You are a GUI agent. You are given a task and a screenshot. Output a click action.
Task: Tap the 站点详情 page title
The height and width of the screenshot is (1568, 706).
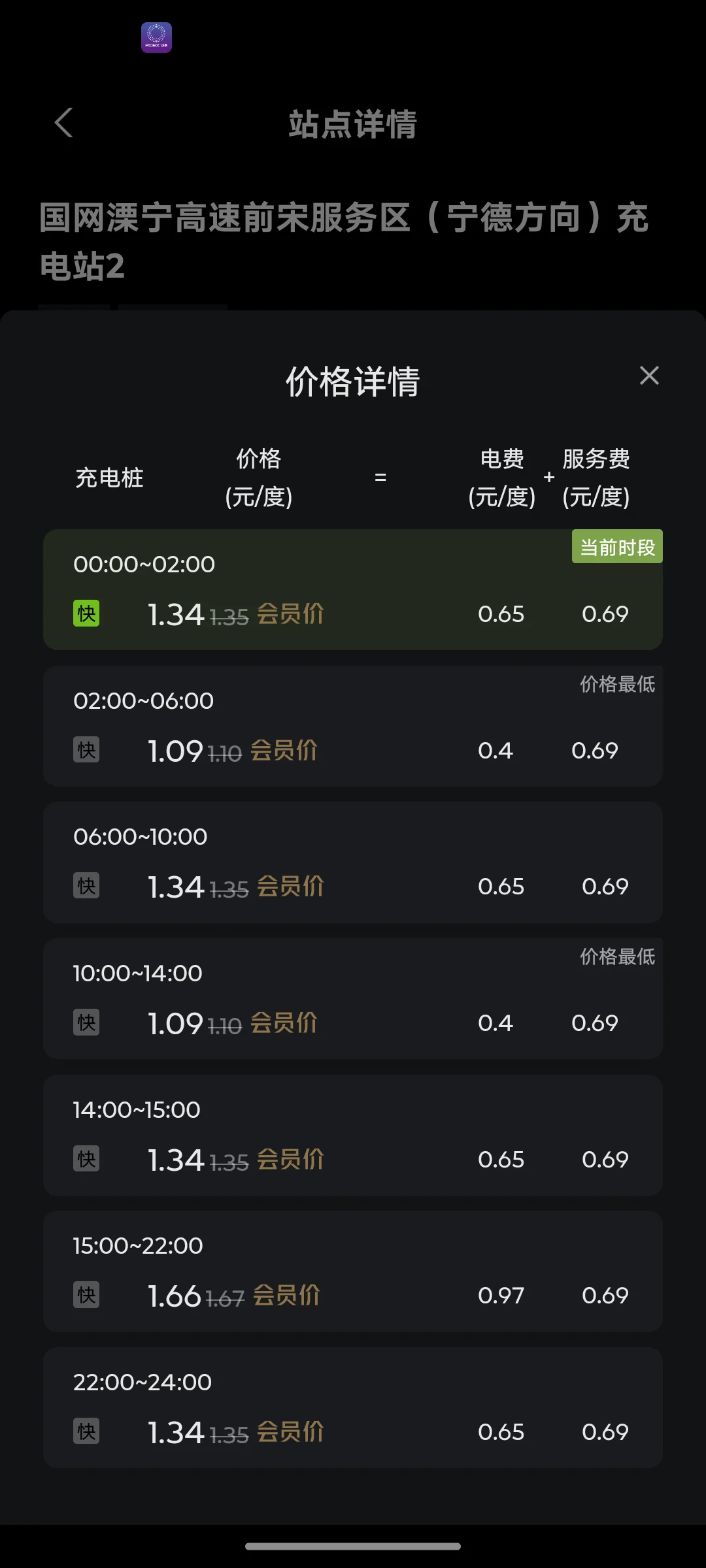click(353, 124)
